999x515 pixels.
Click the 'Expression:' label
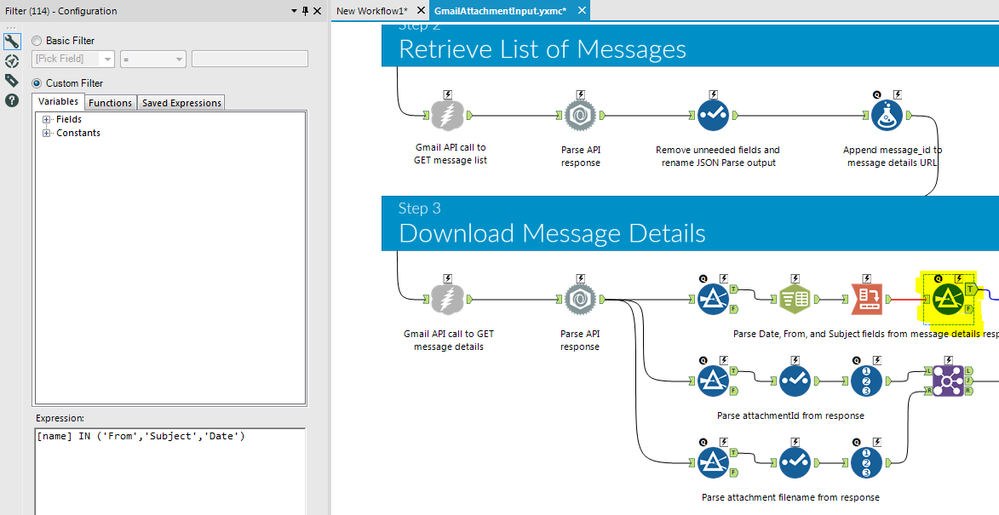pyautogui.click(x=60, y=419)
